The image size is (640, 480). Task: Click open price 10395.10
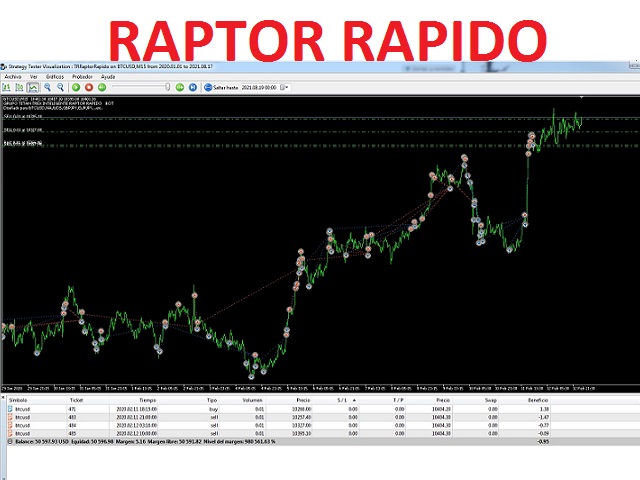(302, 433)
